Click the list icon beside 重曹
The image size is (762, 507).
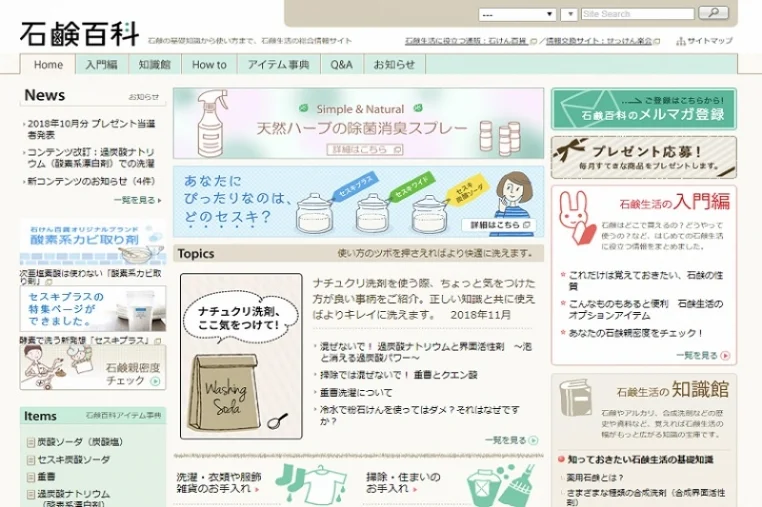click(x=31, y=477)
